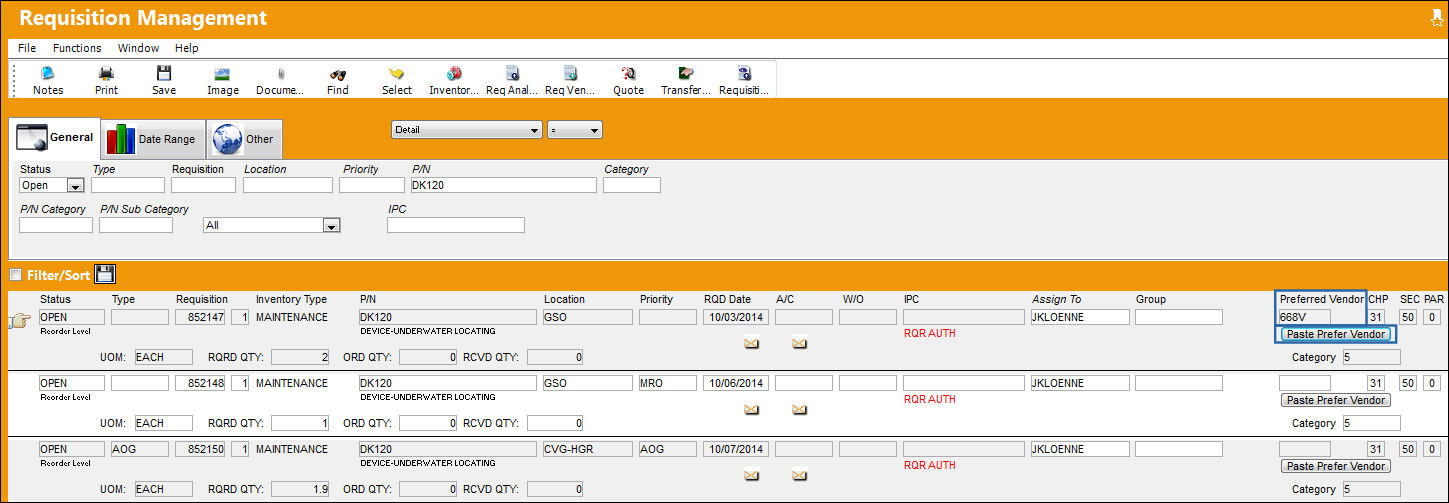The width and height of the screenshot is (1449, 503).
Task: Click the Category filter input field
Action: pyautogui.click(x=632, y=185)
